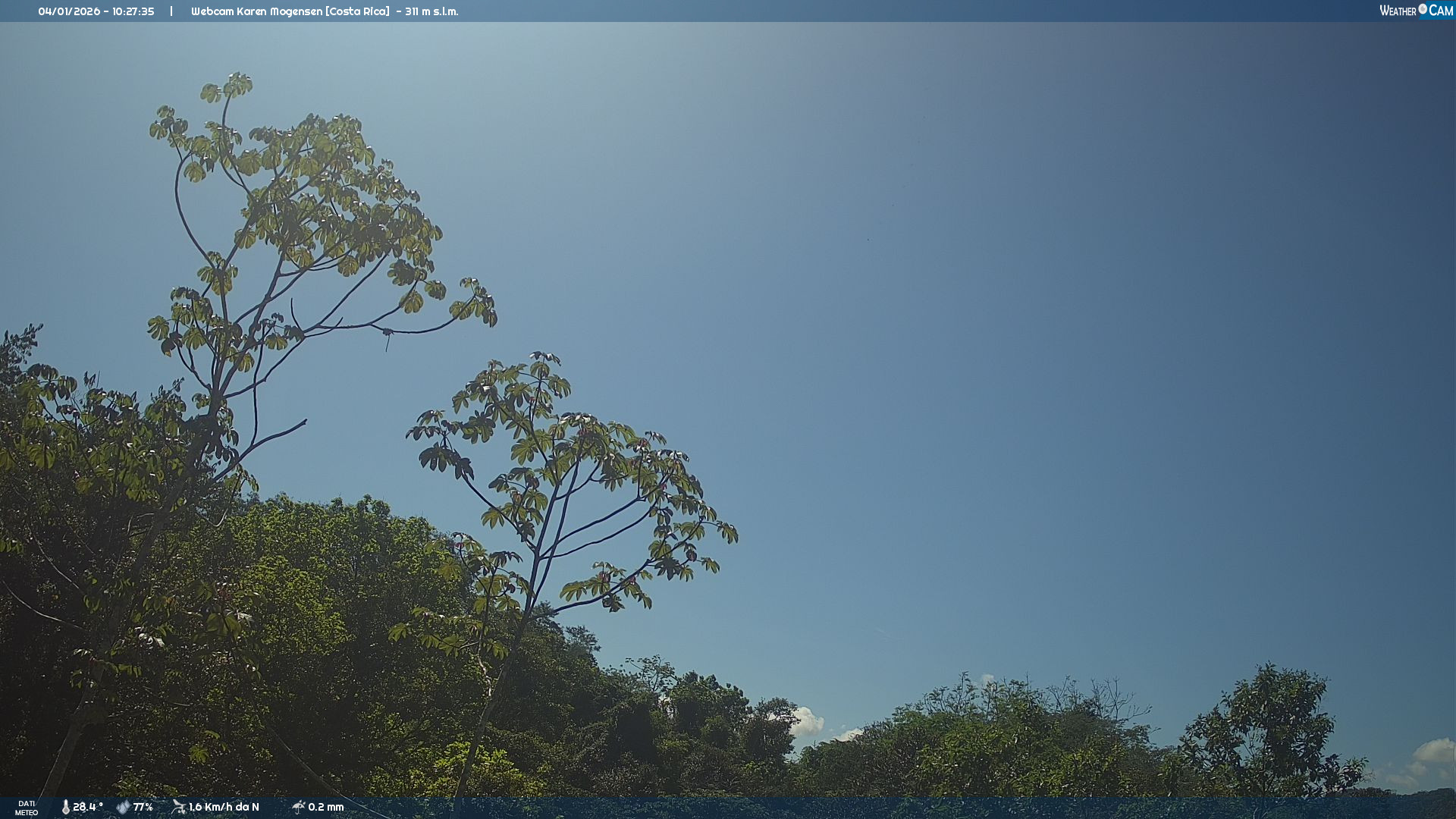
Task: Click the Webcam Karen Mogensen title
Action: (256, 11)
